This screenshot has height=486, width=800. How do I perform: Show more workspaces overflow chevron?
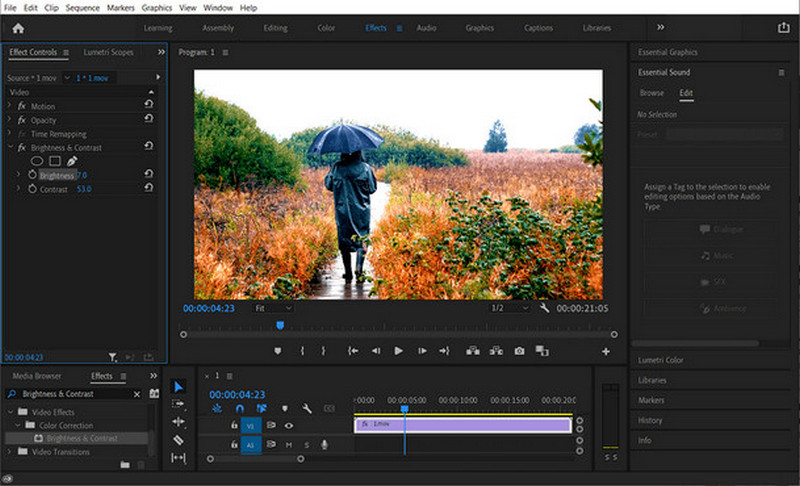pyautogui.click(x=661, y=27)
